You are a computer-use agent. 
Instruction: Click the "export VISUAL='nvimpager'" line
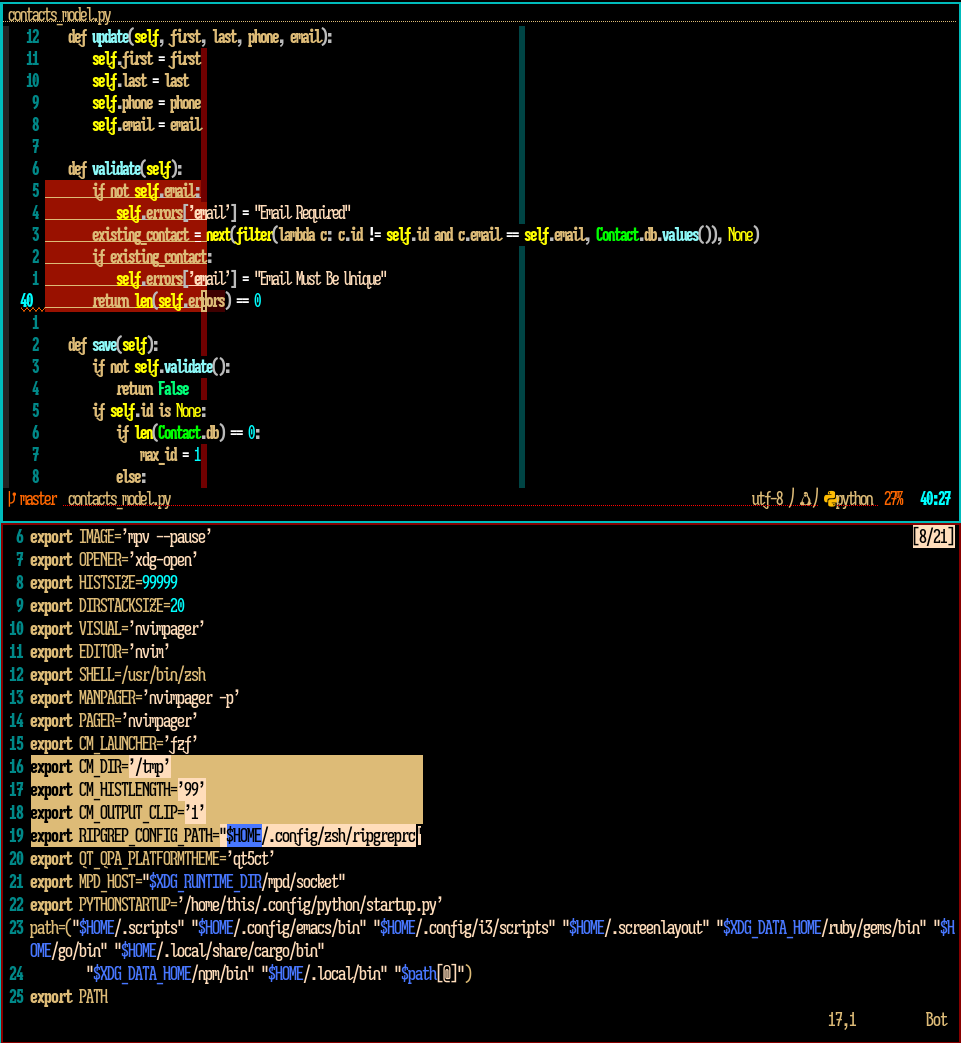click(117, 629)
